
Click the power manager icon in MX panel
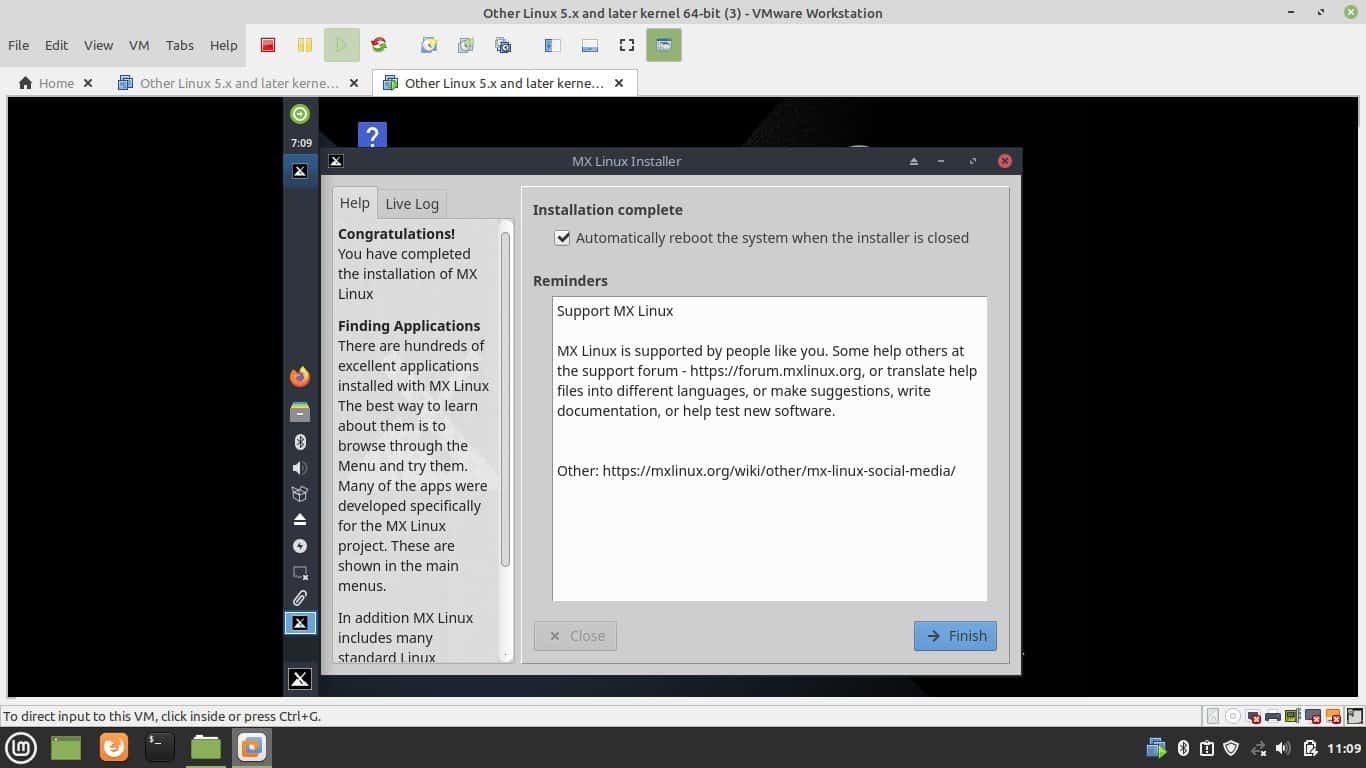point(300,546)
